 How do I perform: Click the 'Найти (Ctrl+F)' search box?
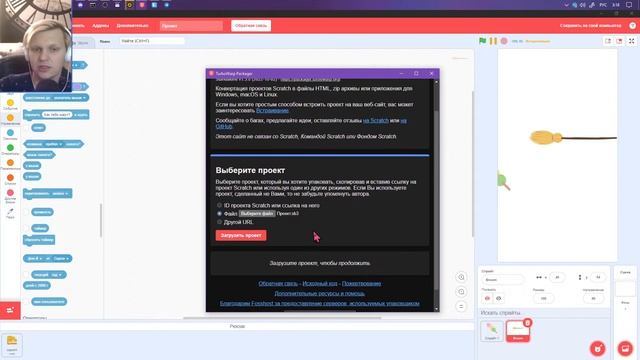152,41
